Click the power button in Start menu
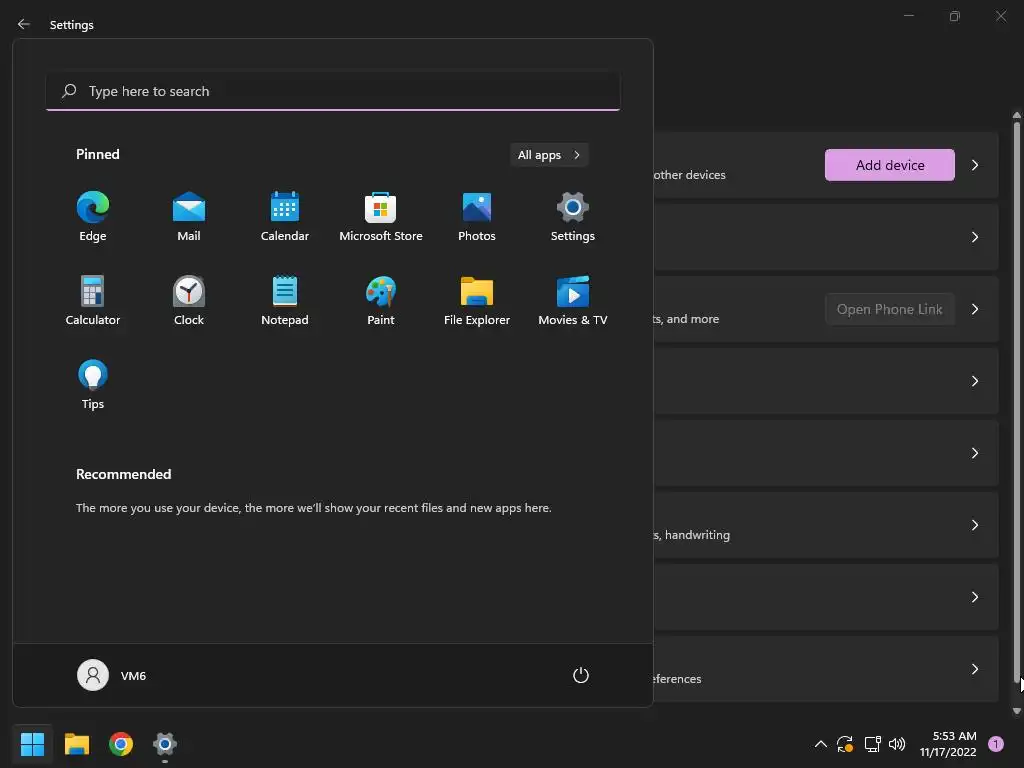 click(581, 675)
